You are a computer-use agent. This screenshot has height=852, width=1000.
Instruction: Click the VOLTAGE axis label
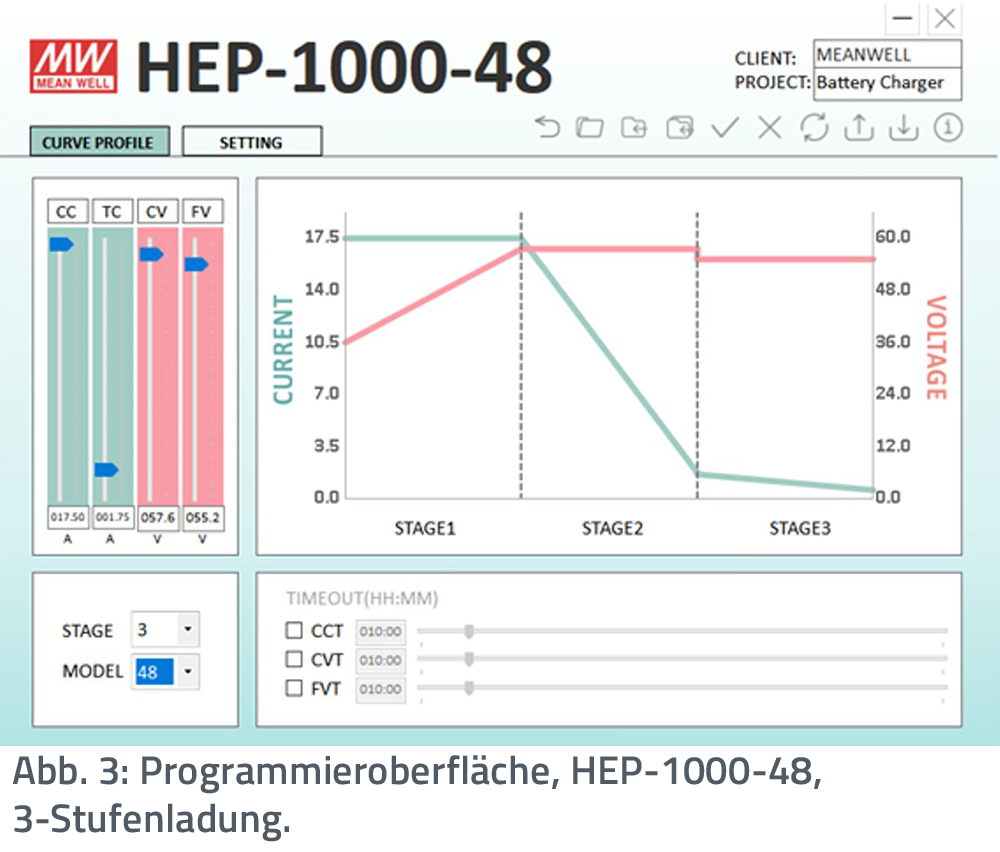point(936,348)
